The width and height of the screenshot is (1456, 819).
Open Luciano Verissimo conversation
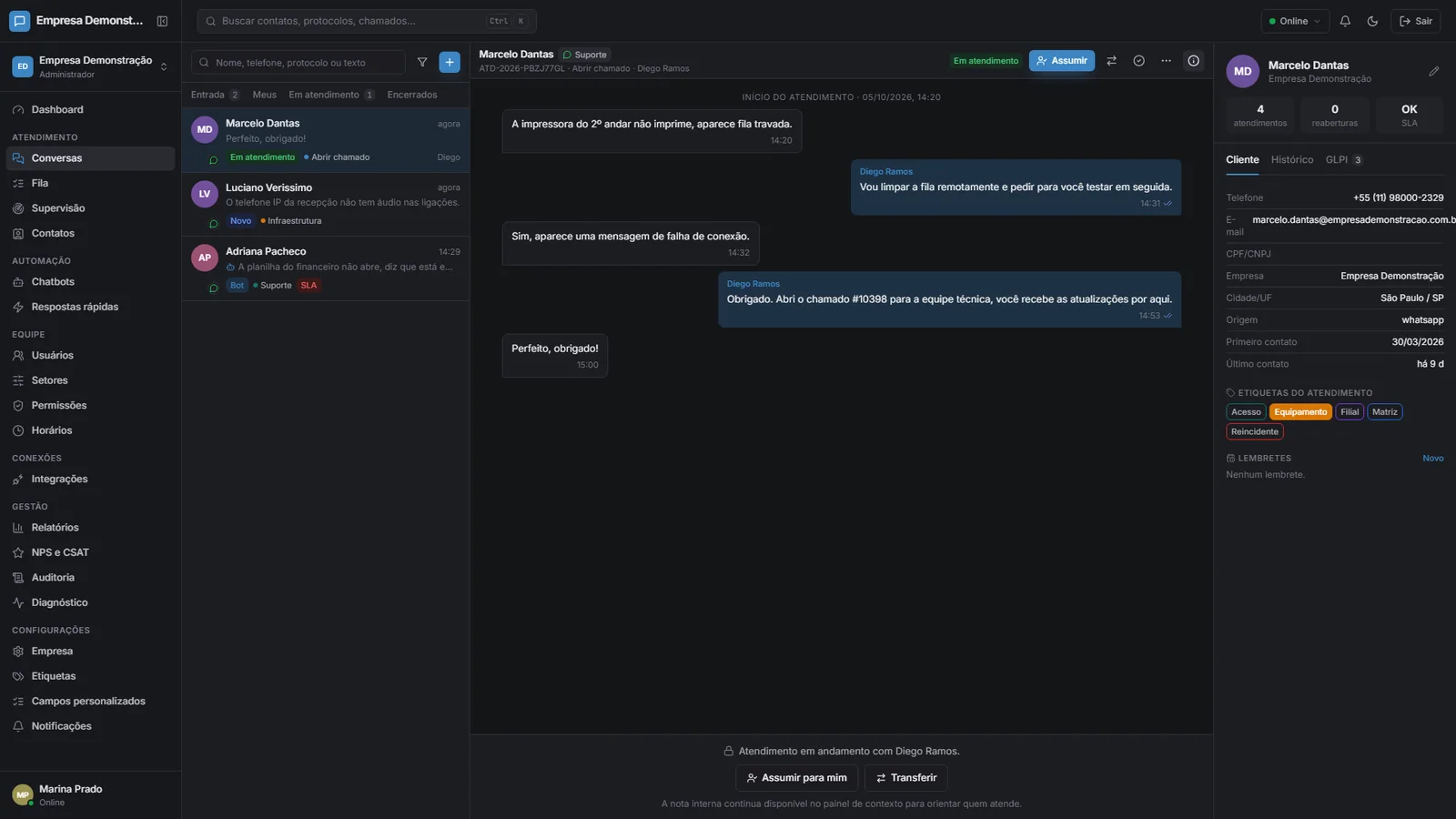point(326,205)
